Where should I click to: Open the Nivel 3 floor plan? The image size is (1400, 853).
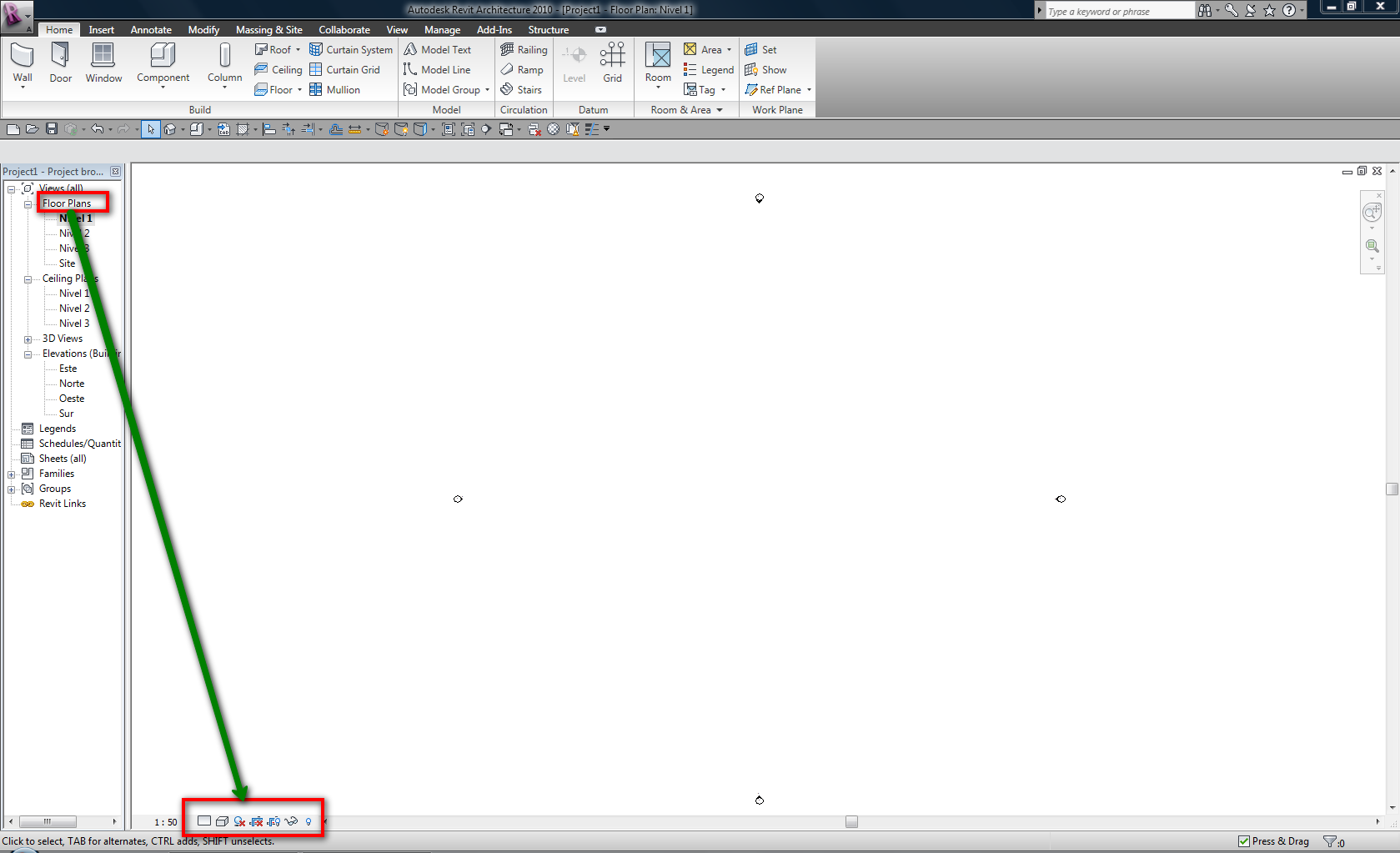[x=74, y=248]
